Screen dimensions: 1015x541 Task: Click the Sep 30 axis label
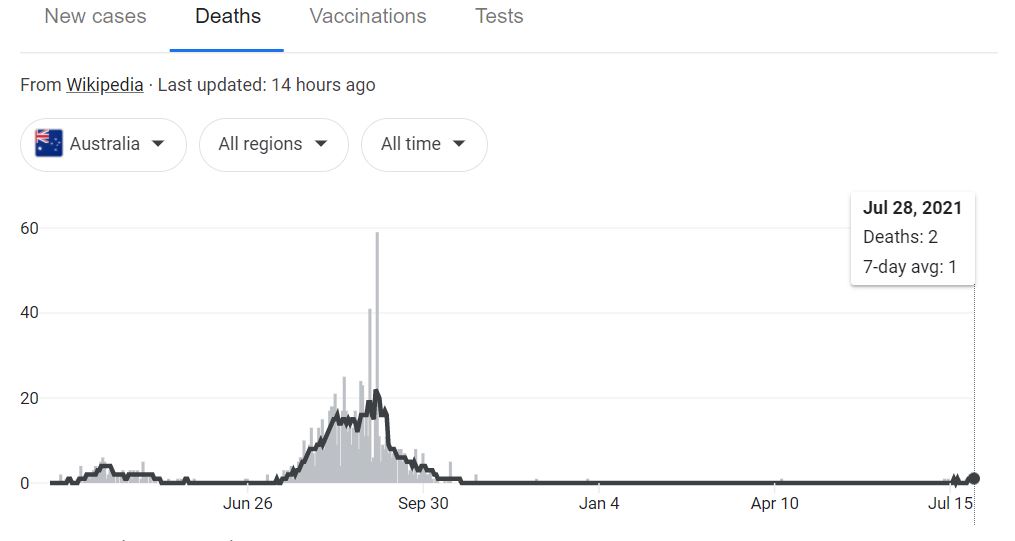[423, 503]
